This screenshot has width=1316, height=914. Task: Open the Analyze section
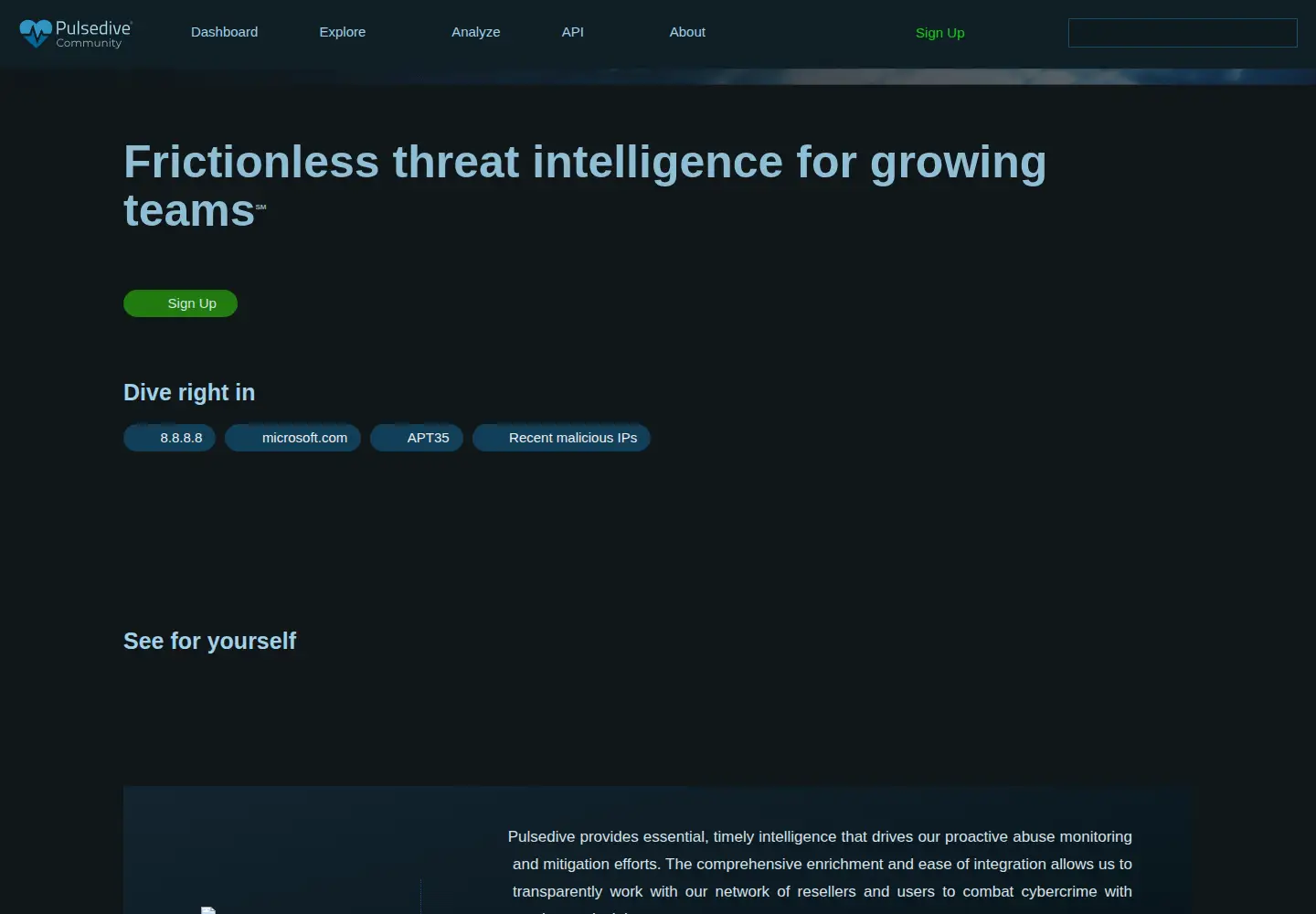click(x=476, y=32)
